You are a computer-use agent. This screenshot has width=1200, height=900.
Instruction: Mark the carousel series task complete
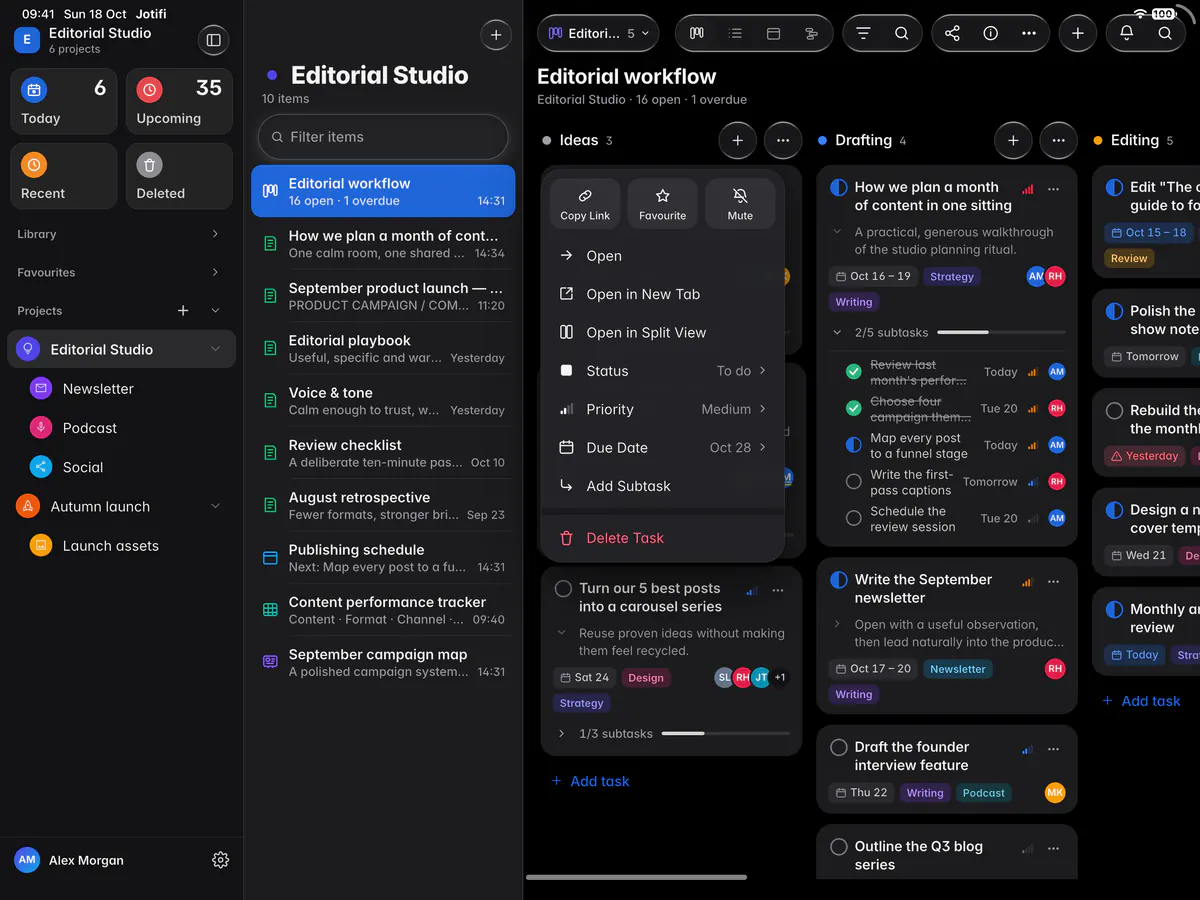(x=563, y=589)
